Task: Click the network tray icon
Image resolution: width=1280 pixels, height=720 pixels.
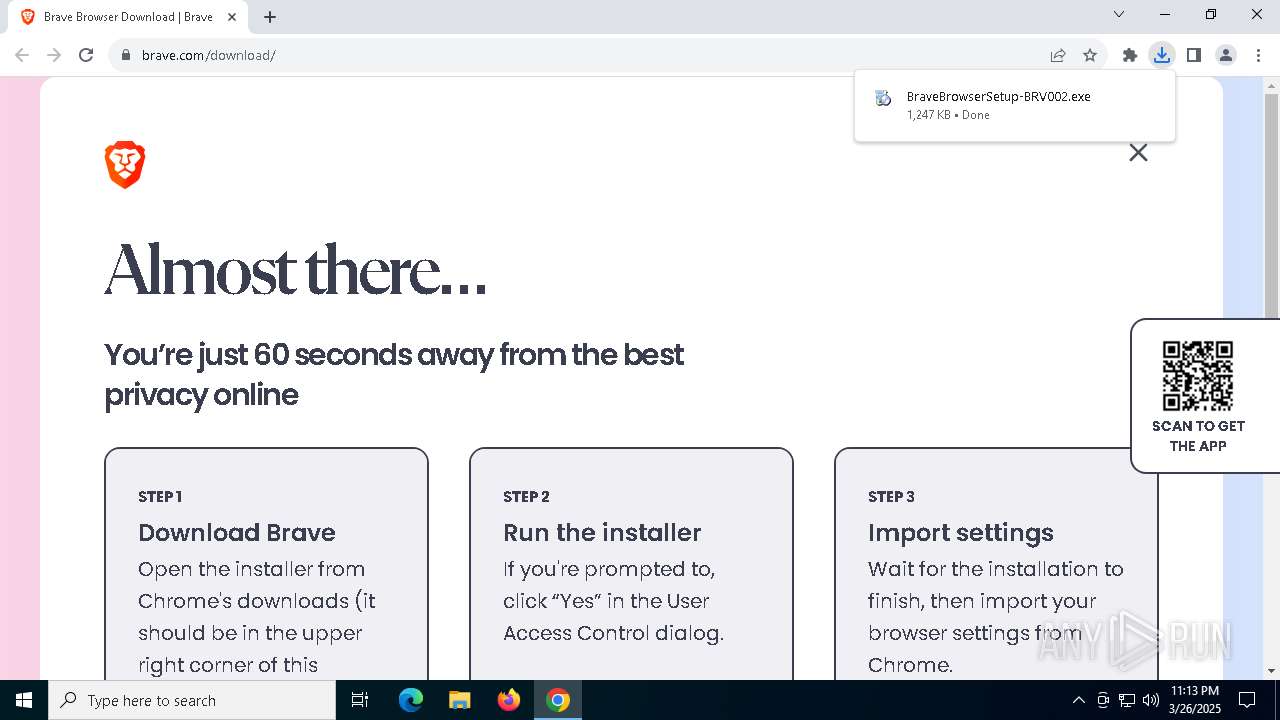Action: click(1127, 700)
